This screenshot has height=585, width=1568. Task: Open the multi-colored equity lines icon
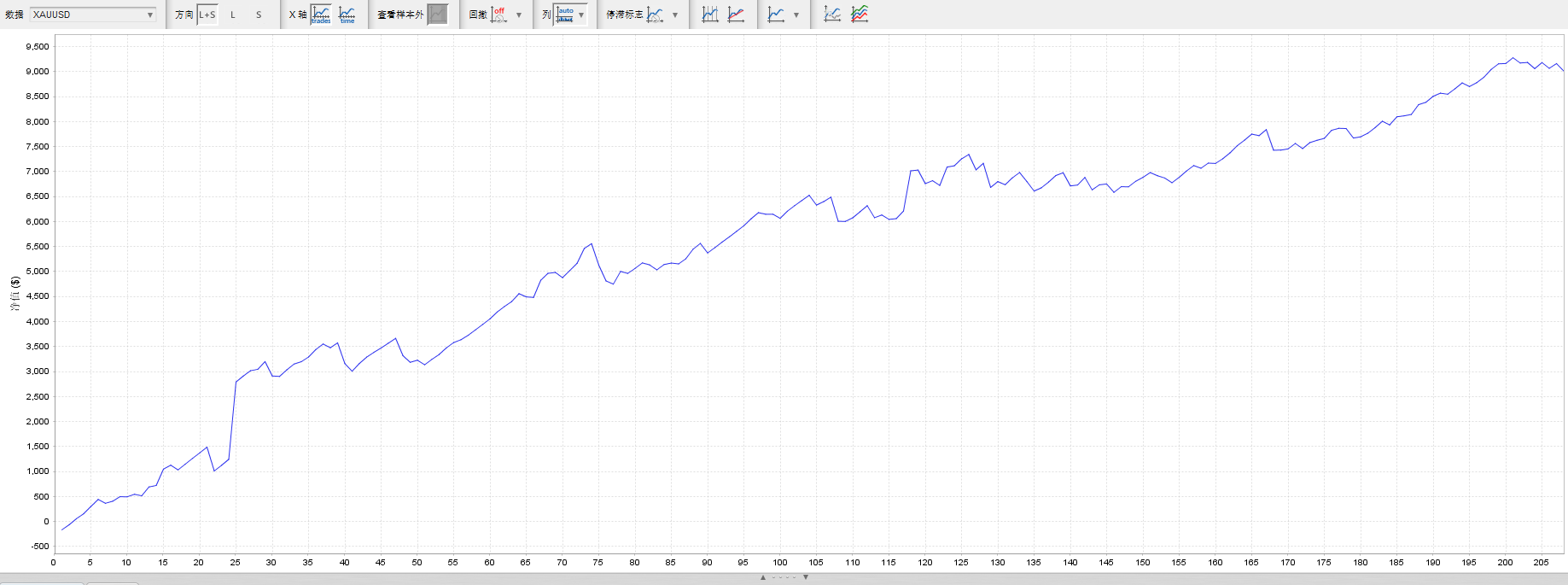pos(860,15)
